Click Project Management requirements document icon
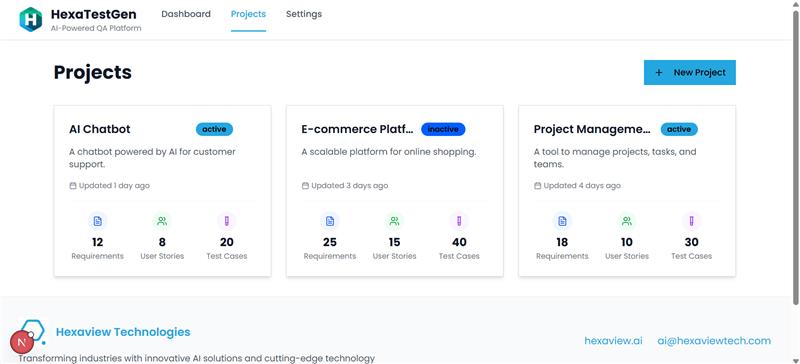Viewport: 800px width, 364px height. [x=562, y=221]
